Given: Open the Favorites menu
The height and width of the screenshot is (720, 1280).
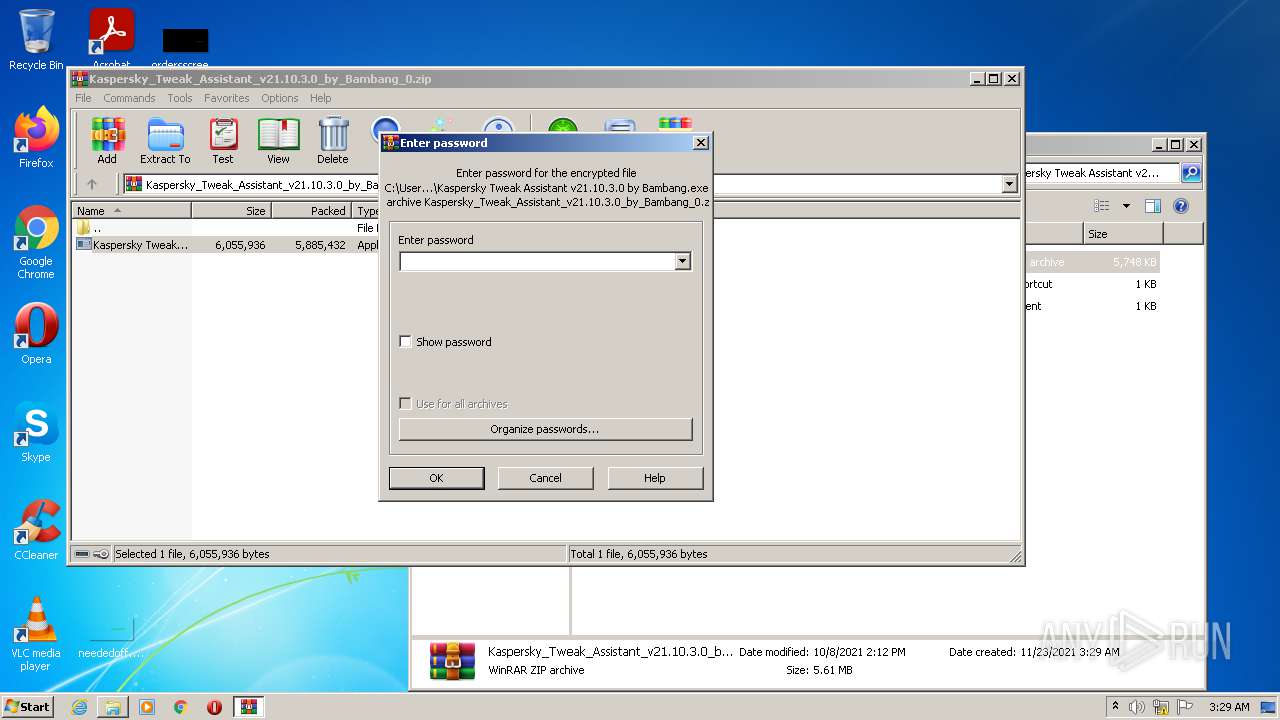Looking at the screenshot, I should 227,98.
